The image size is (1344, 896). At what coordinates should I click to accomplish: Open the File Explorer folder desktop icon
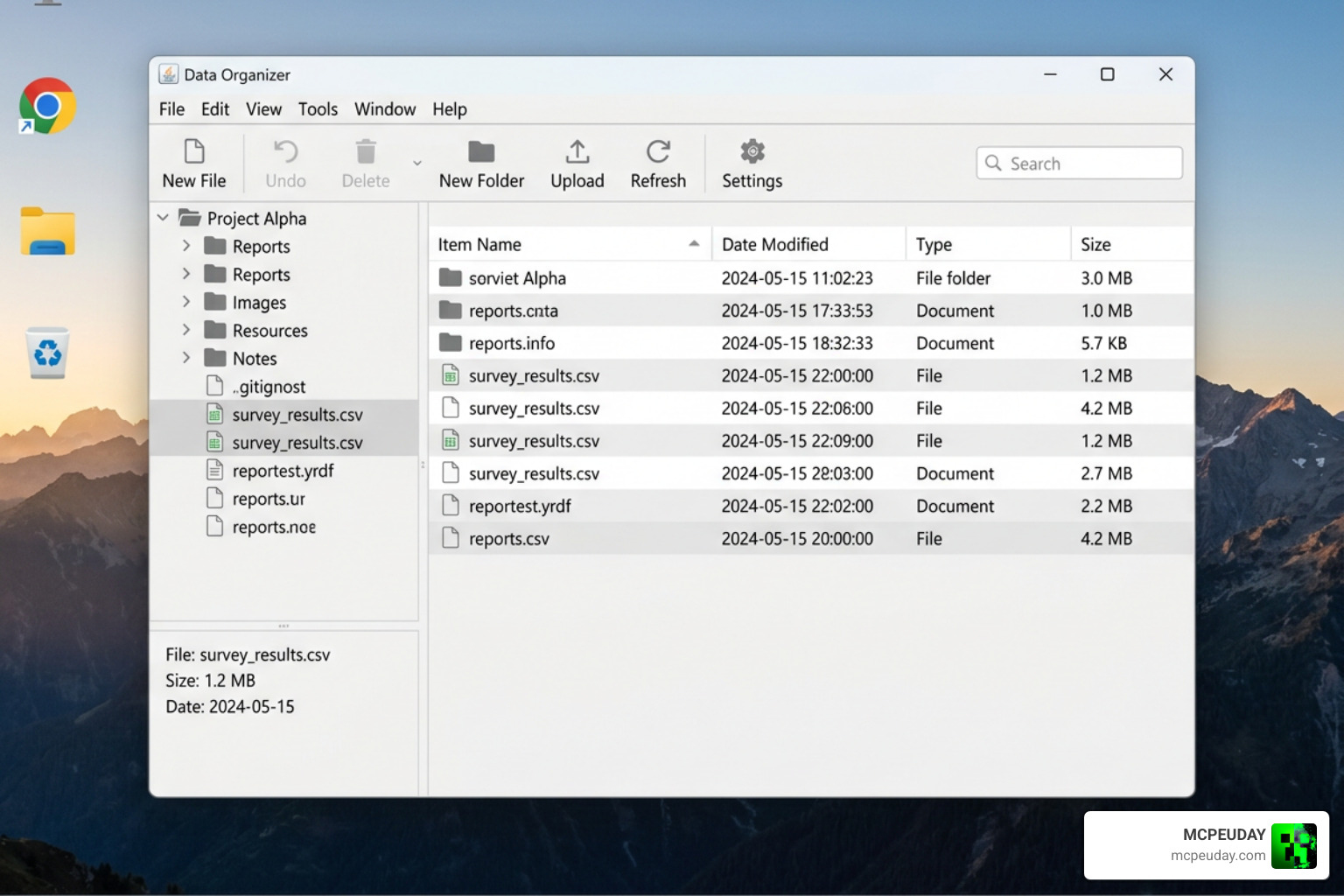click(x=48, y=231)
